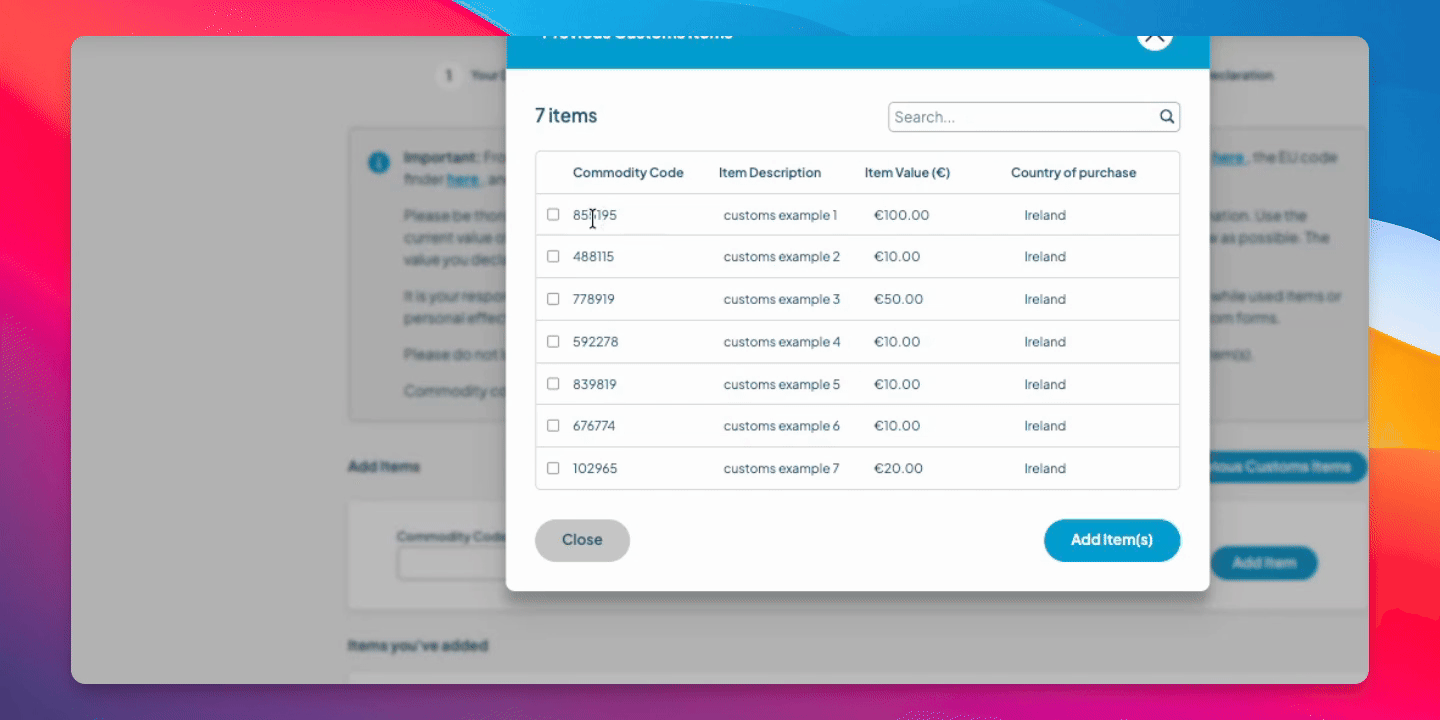Click commodity code 592278
The width and height of the screenshot is (1440, 720).
pos(596,342)
